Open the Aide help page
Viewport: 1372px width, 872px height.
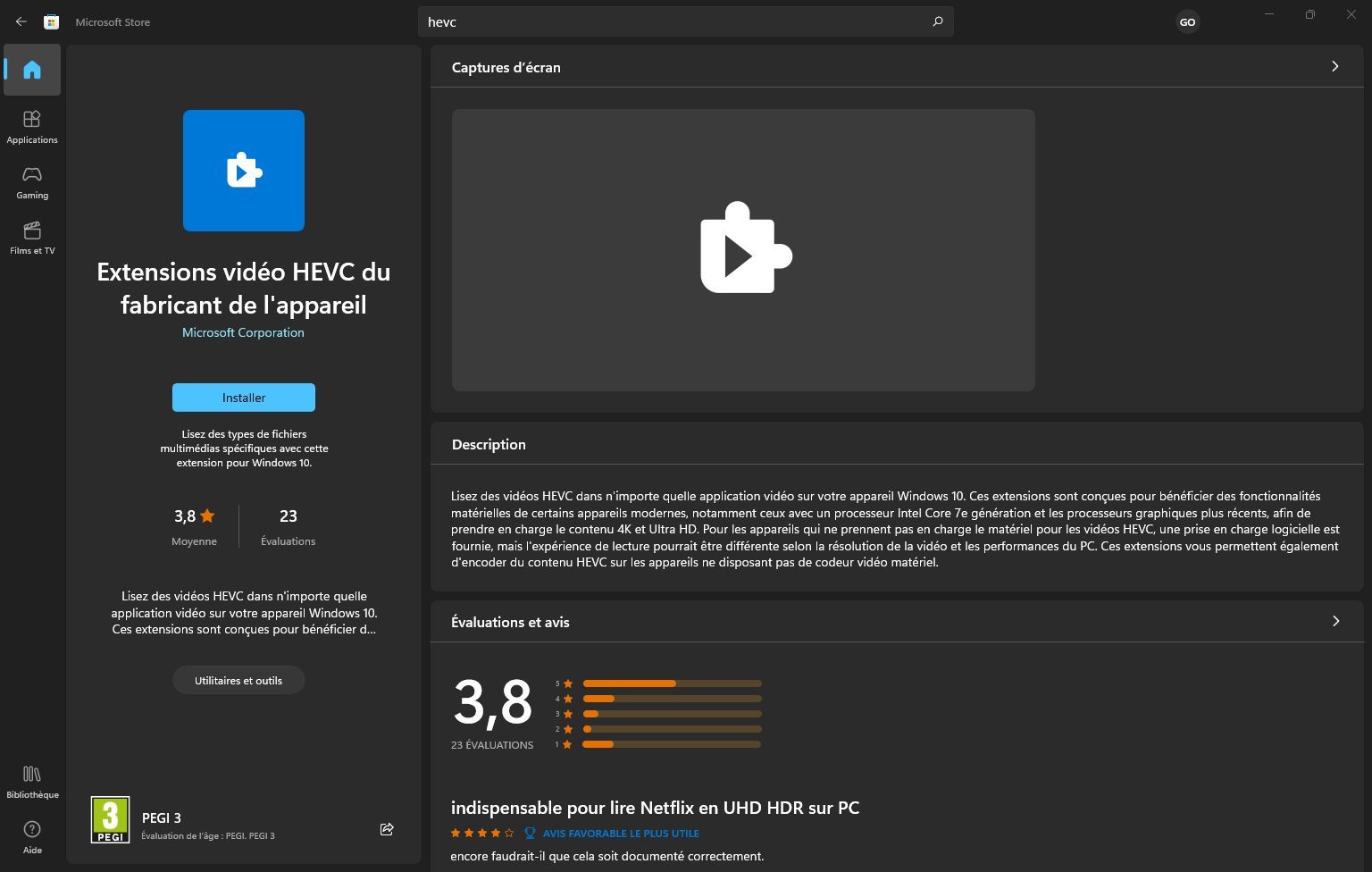(32, 837)
